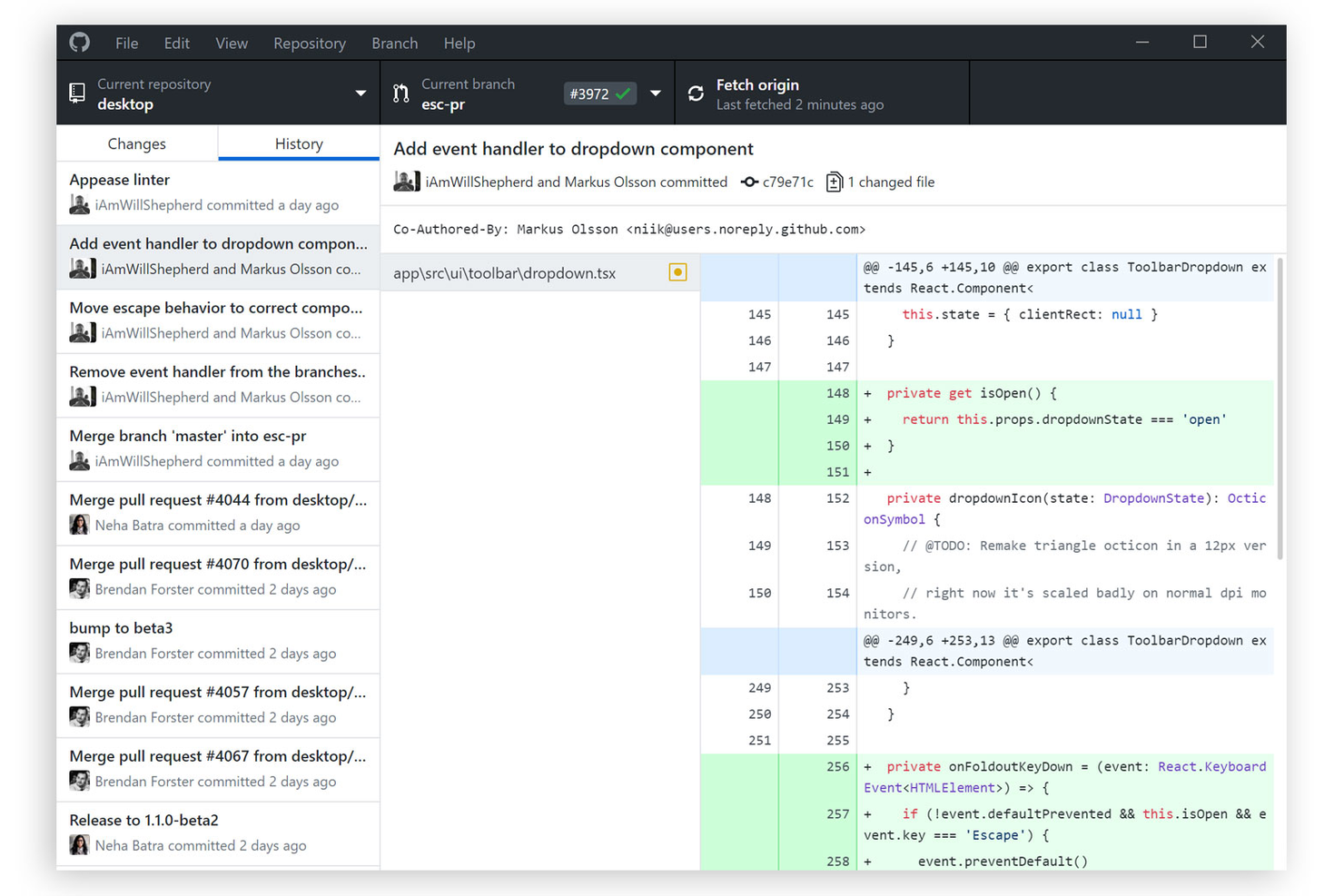
Task: Open the Repository menu
Action: tap(310, 43)
